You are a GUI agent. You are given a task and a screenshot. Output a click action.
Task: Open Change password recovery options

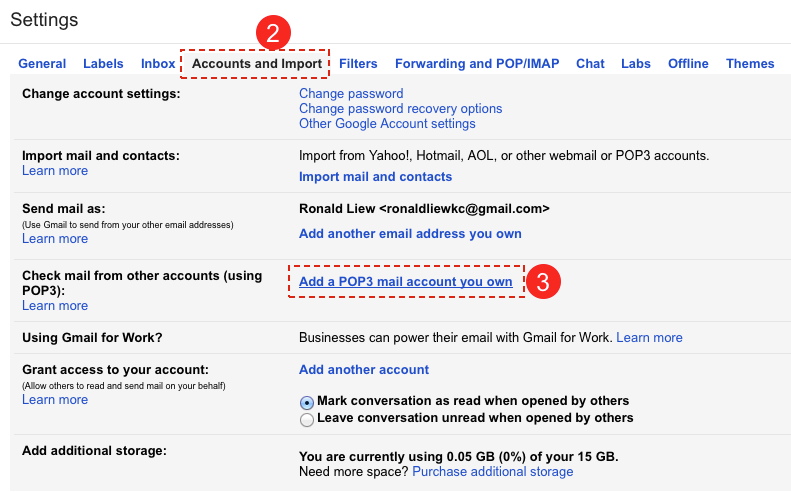point(401,108)
